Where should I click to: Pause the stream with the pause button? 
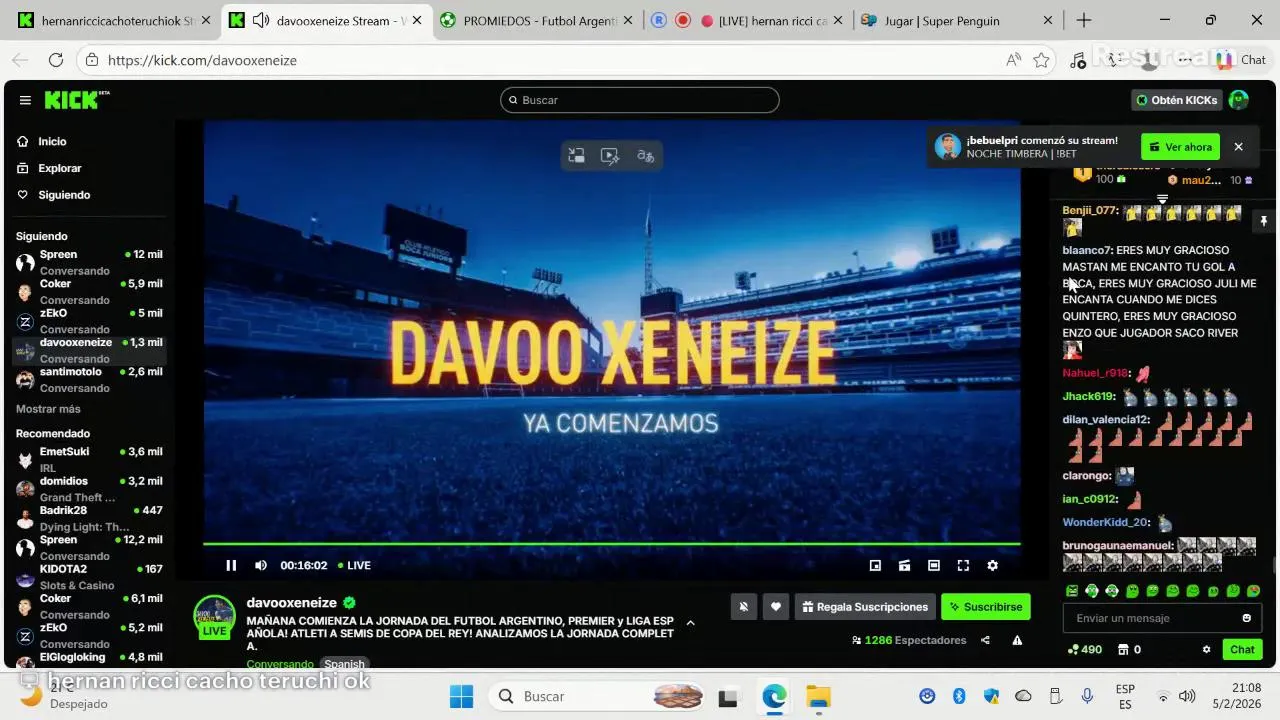click(x=231, y=565)
